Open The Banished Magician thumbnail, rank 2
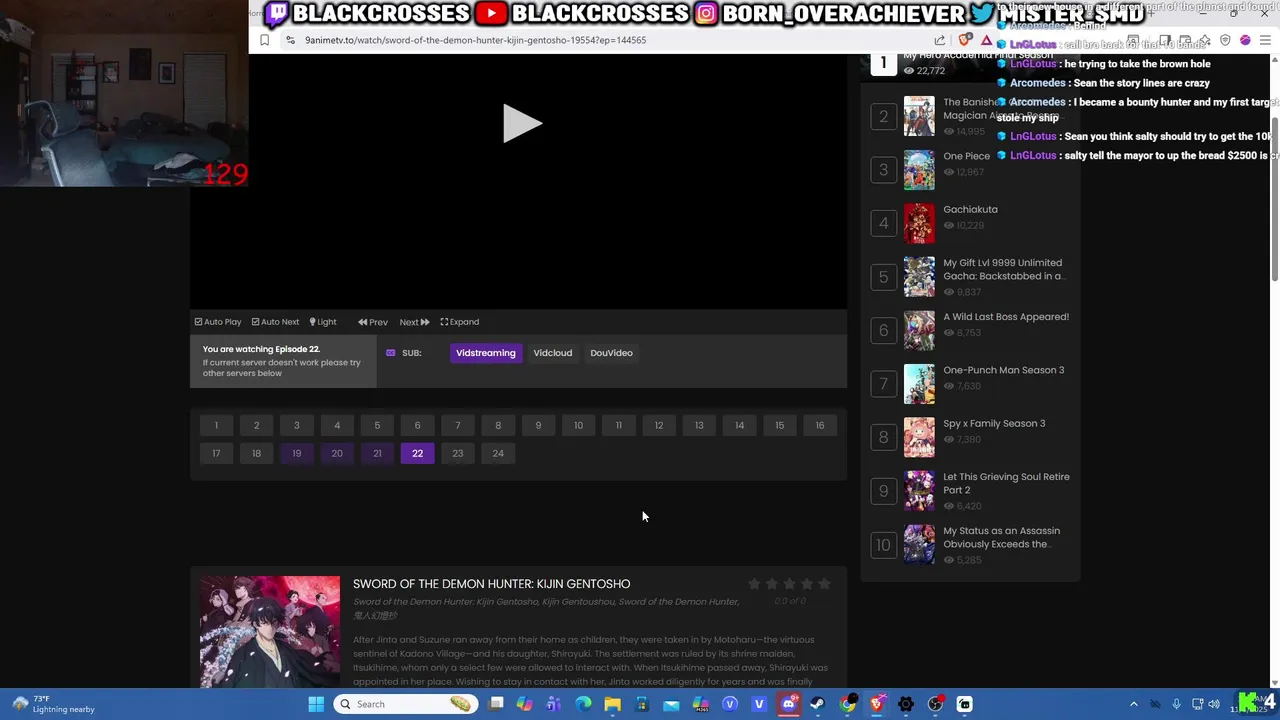This screenshot has height=720, width=1280. click(x=919, y=116)
